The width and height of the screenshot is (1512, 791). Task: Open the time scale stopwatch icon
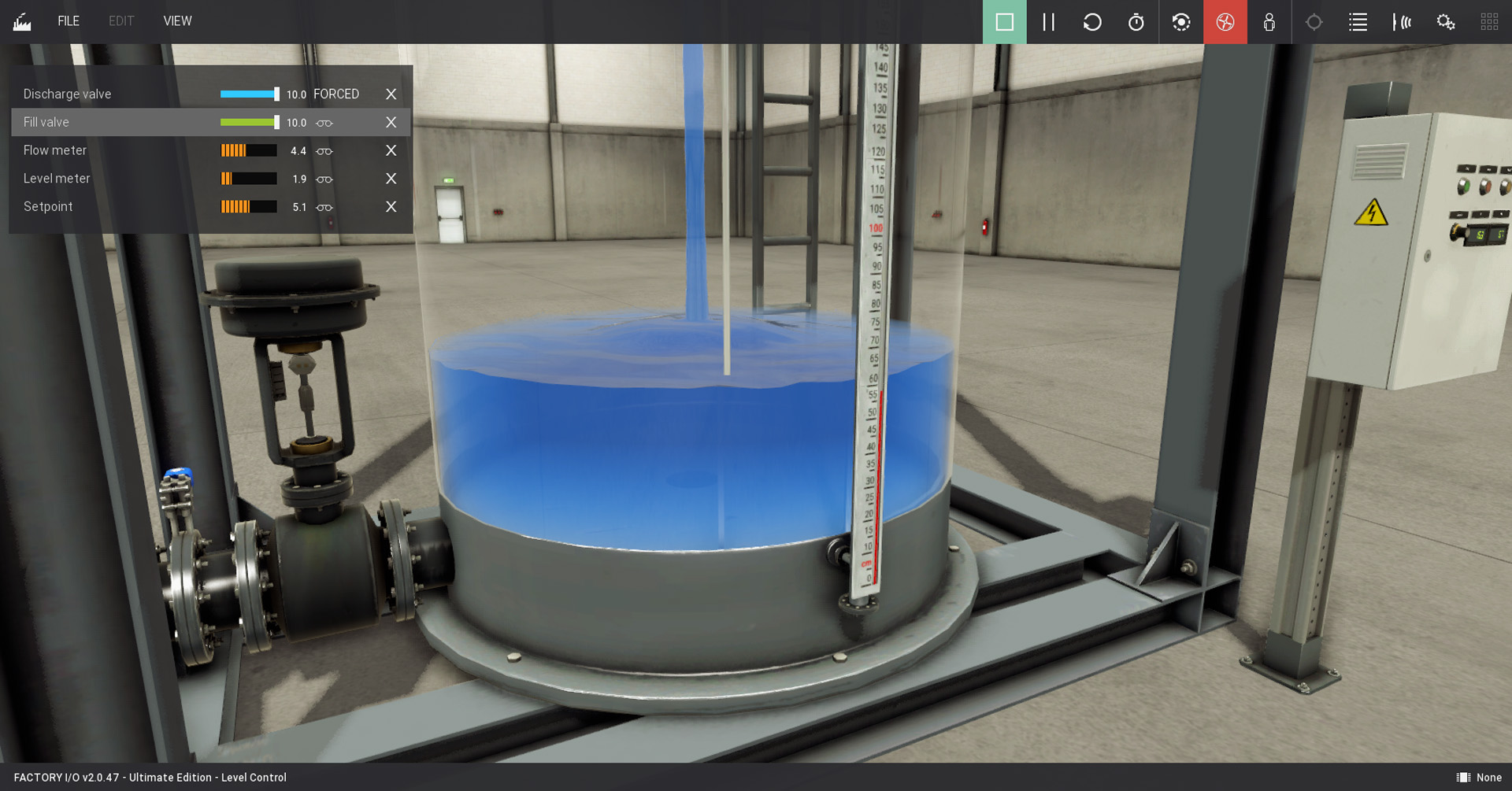click(x=1136, y=22)
